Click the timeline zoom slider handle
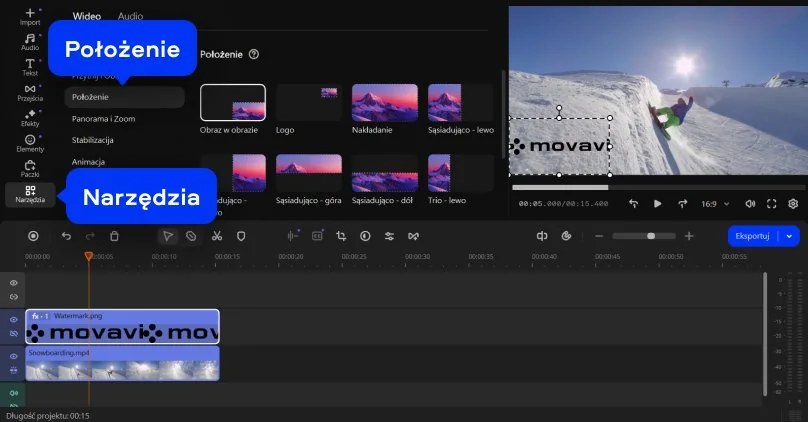The height and width of the screenshot is (422, 808). (651, 236)
